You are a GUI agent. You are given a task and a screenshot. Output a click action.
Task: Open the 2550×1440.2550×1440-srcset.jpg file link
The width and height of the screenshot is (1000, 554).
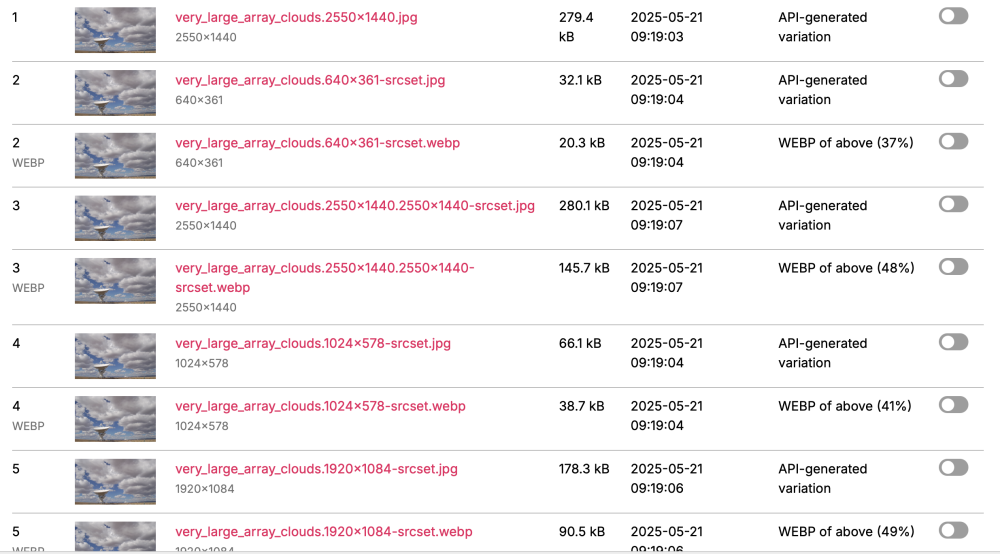(x=355, y=206)
